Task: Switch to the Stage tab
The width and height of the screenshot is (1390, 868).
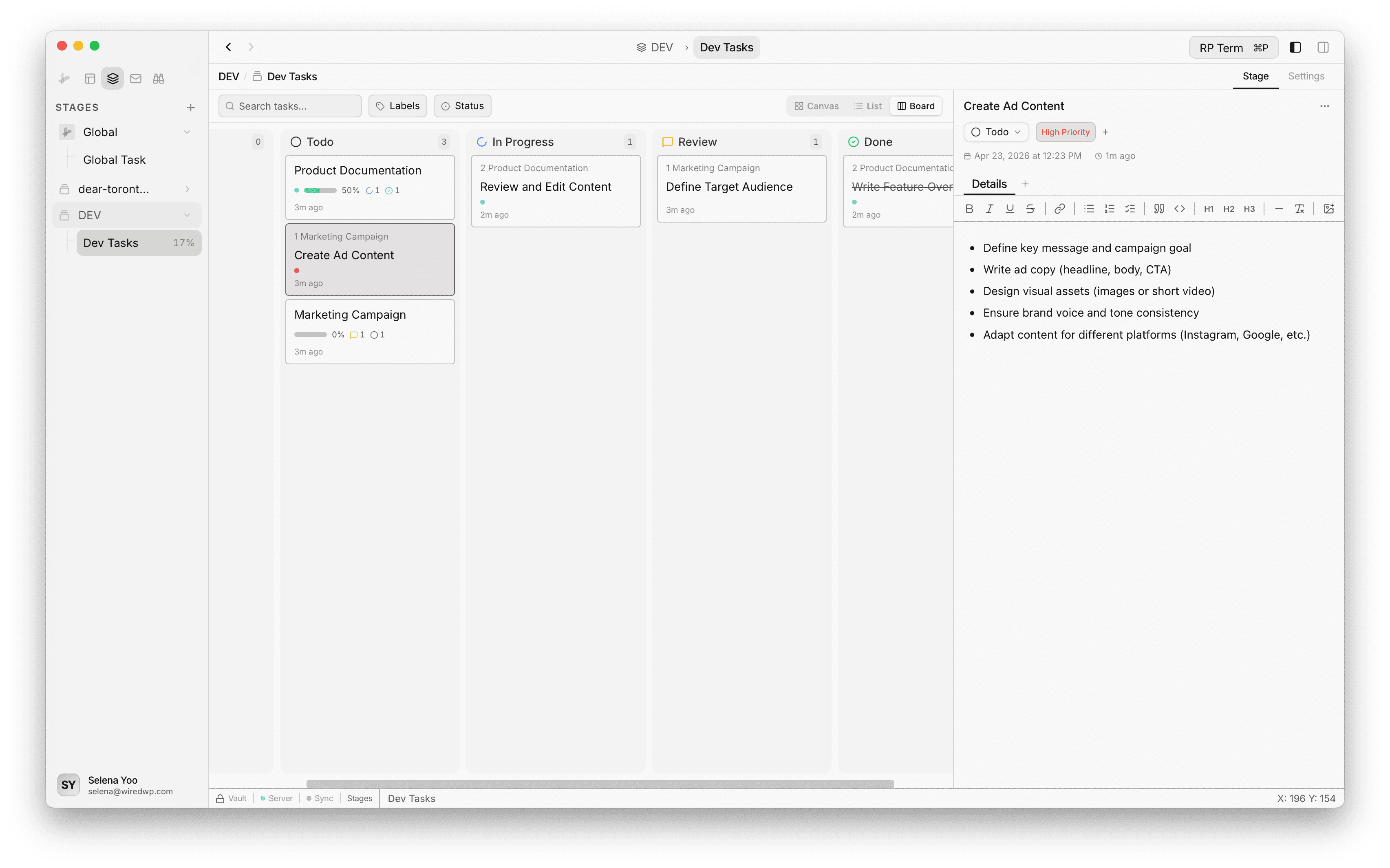Action: click(1255, 76)
